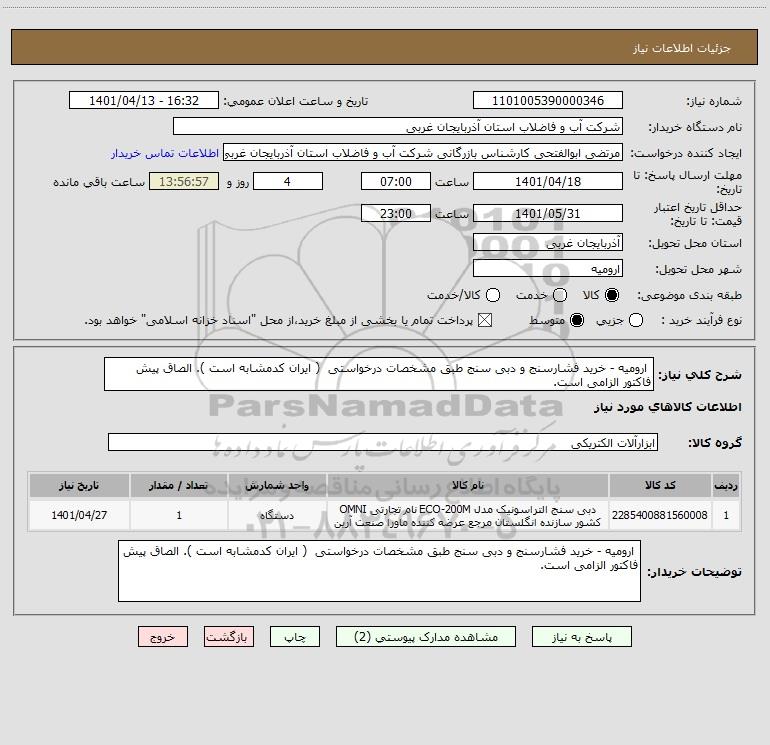This screenshot has height=745, width=770.
Task: Click the نام کالا column header
Action: click(468, 485)
